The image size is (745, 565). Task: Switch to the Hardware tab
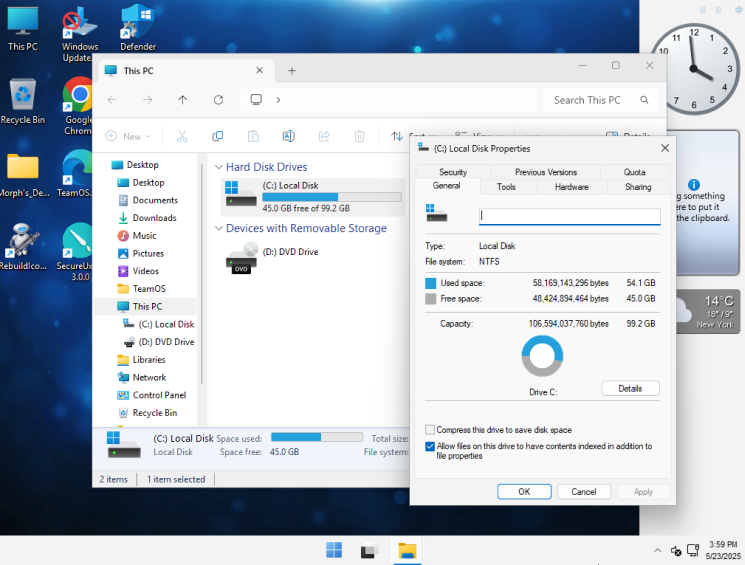click(x=572, y=187)
